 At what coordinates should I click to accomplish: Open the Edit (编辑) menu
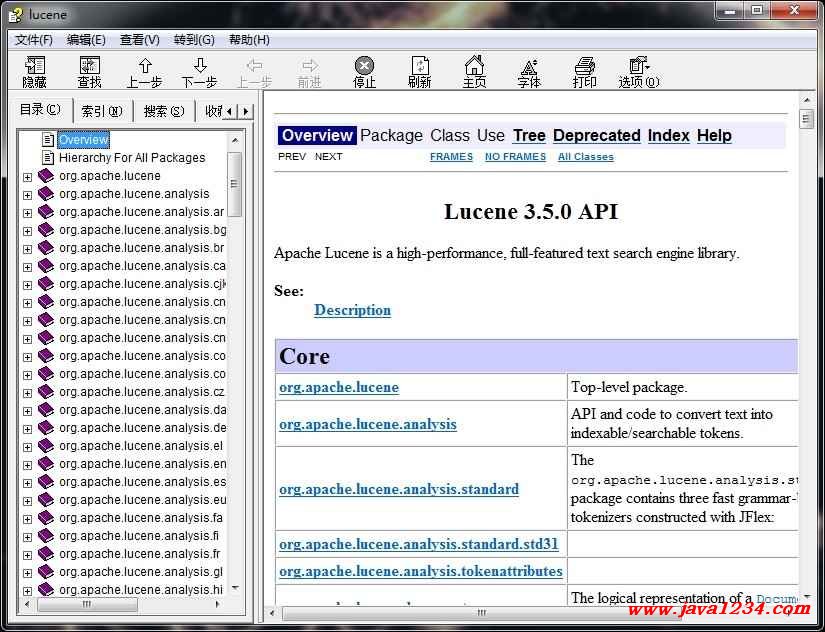tap(86, 40)
